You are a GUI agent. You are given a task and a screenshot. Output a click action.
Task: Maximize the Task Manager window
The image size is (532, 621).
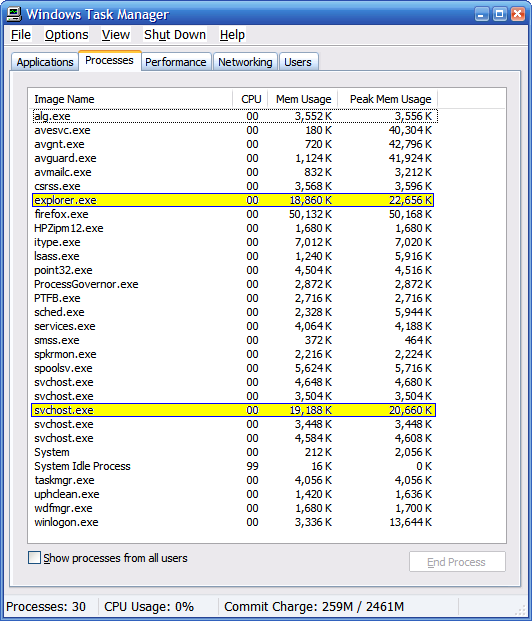pos(500,15)
